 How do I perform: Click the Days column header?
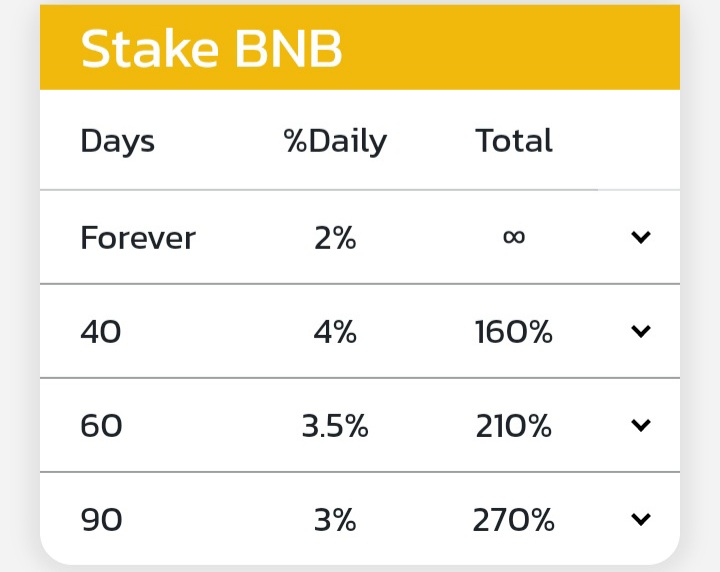click(x=118, y=141)
